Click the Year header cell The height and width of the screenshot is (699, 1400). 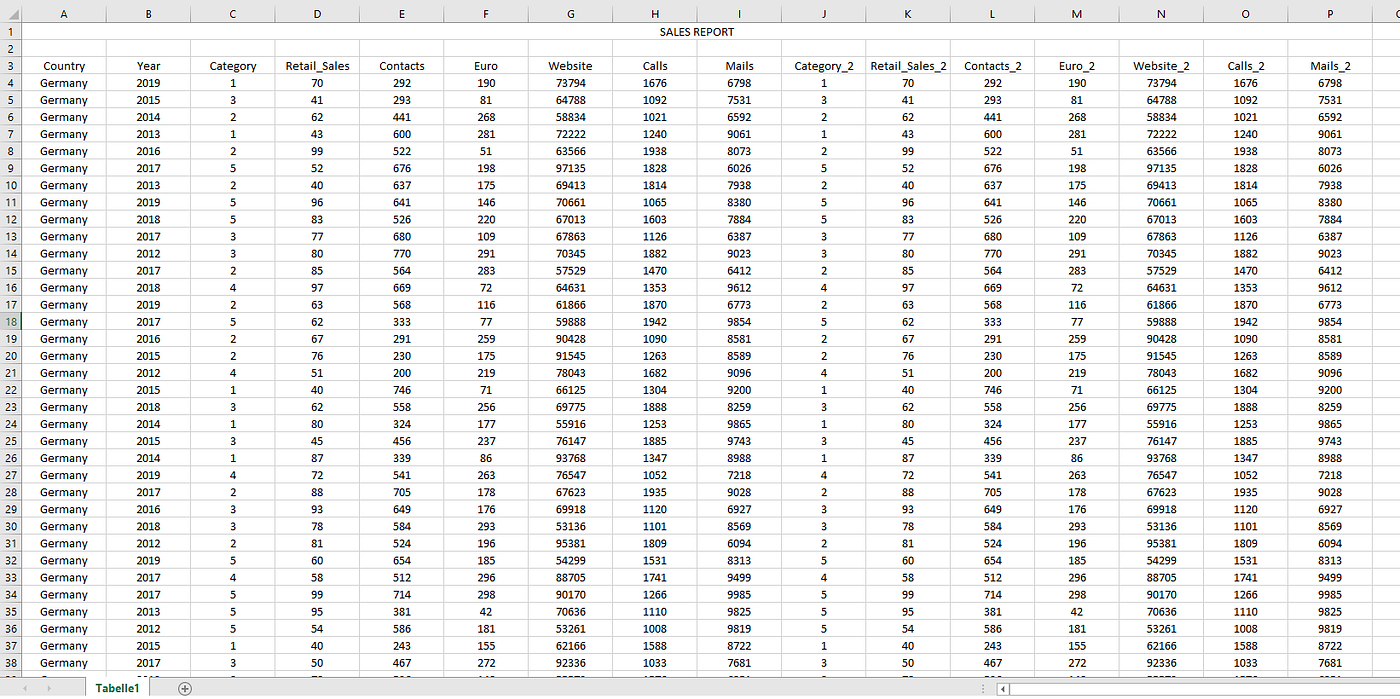148,66
